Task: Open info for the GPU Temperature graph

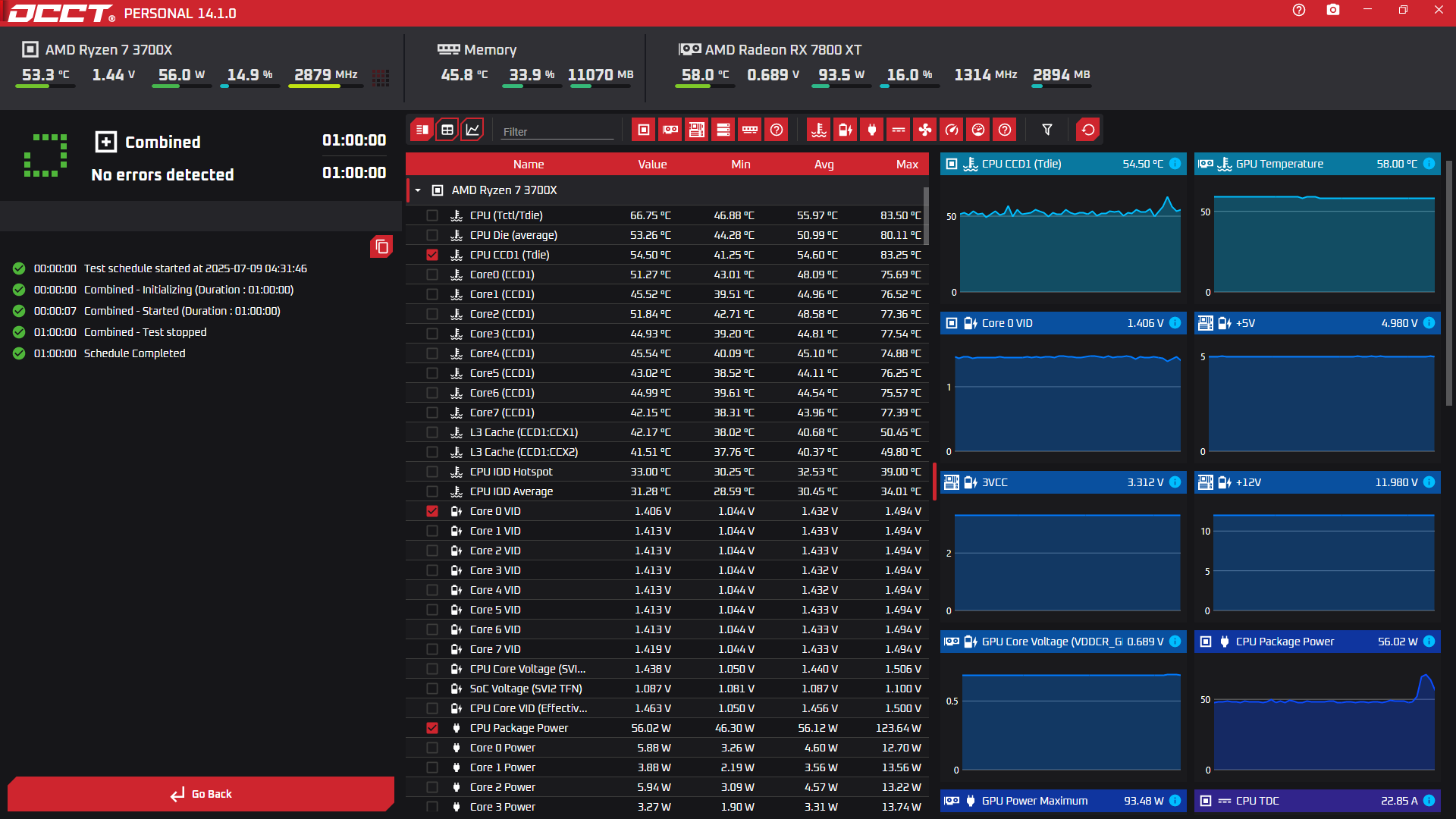Action: pyautogui.click(x=1429, y=164)
